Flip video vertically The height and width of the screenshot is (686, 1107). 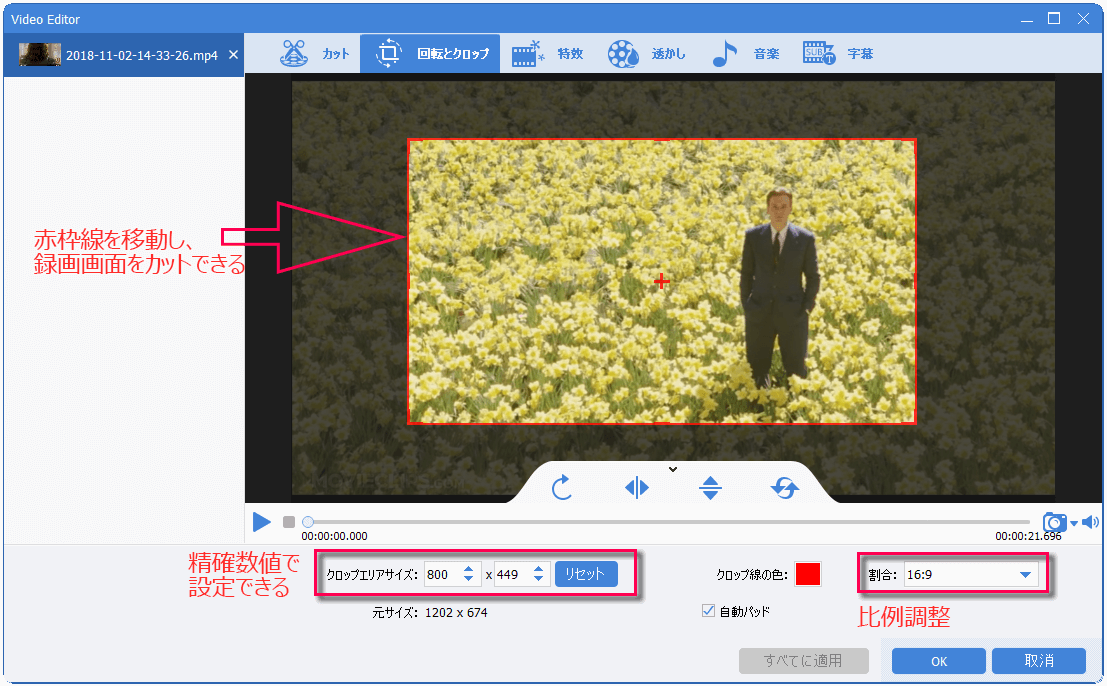[710, 488]
